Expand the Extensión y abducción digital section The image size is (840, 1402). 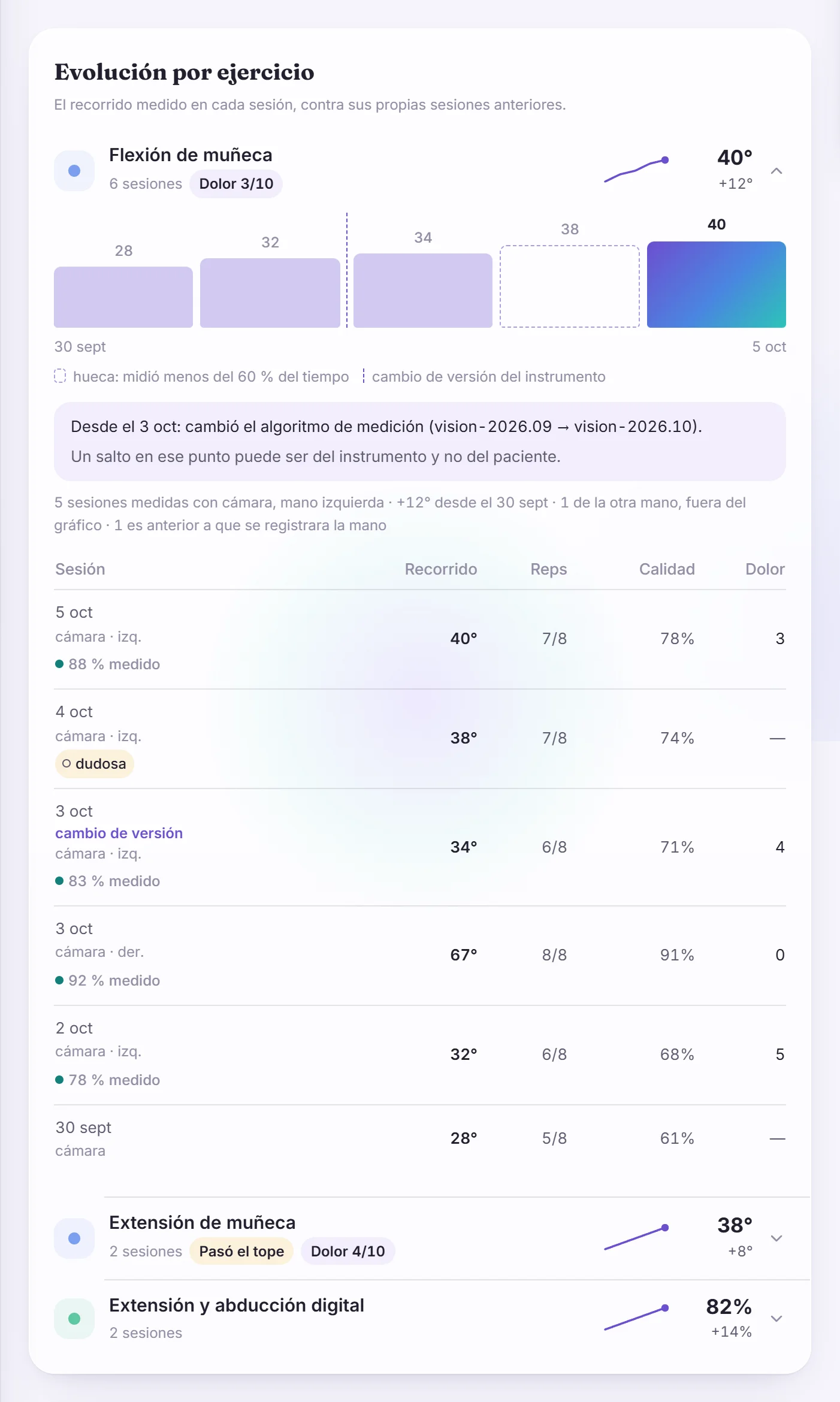tap(776, 1319)
